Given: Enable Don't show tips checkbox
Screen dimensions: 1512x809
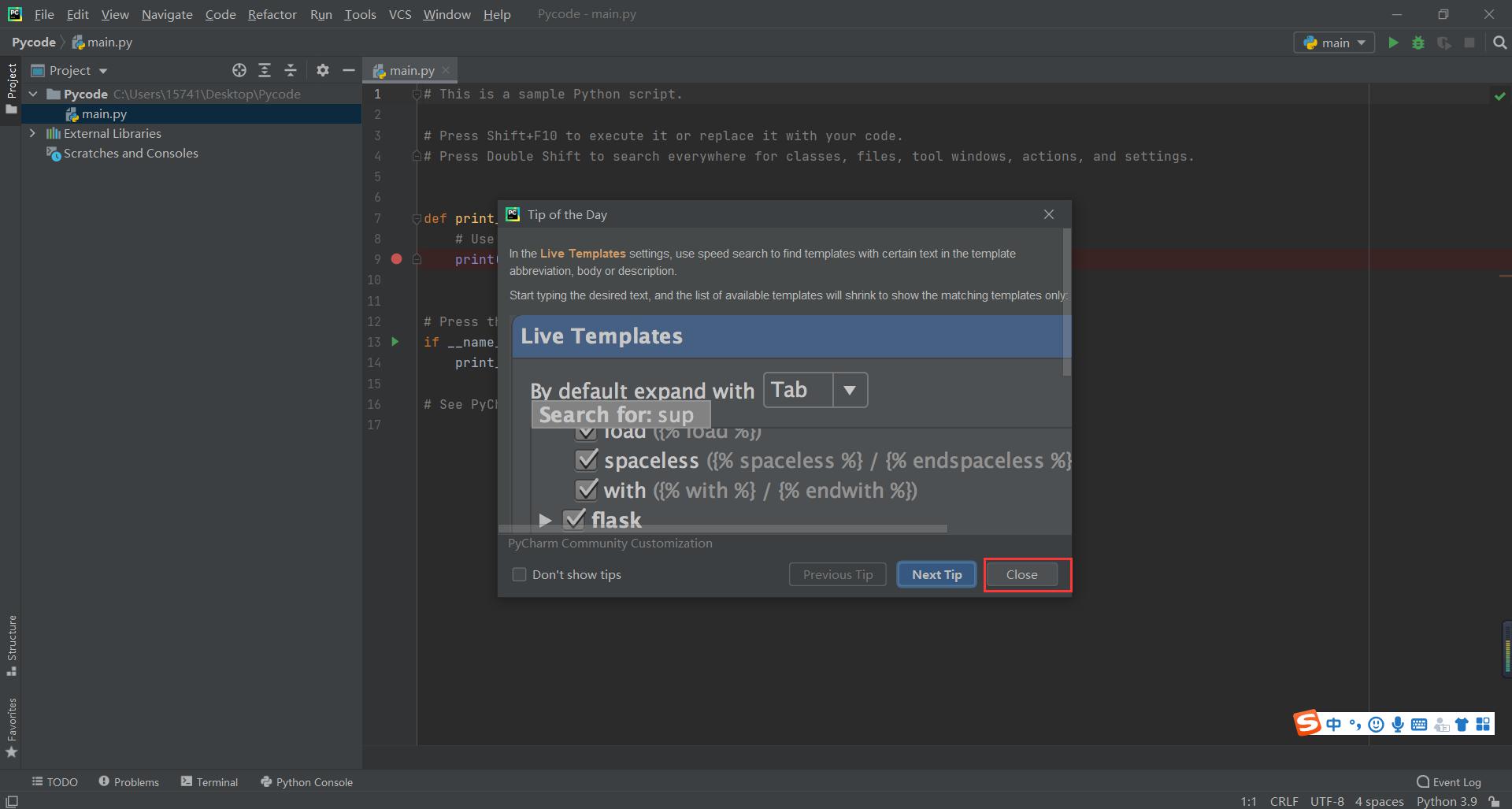Looking at the screenshot, I should tap(519, 574).
